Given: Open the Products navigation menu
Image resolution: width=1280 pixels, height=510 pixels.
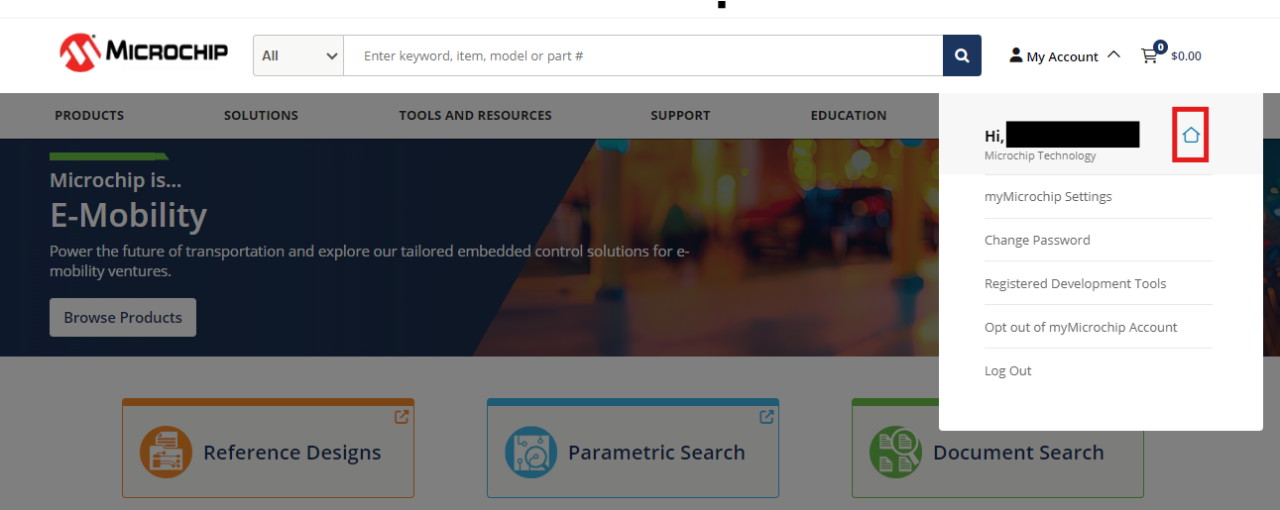Looking at the screenshot, I should [x=89, y=116].
